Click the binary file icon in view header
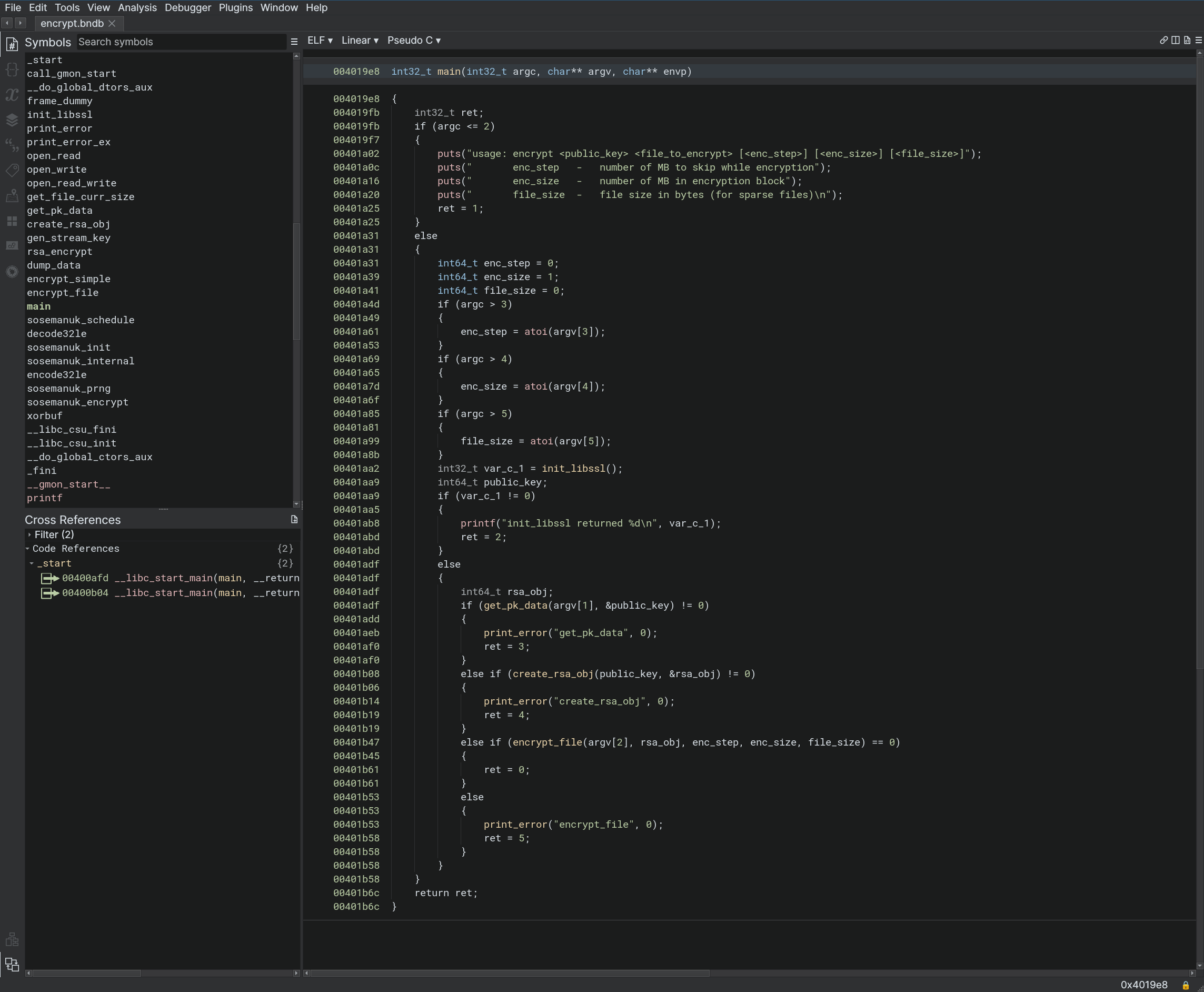This screenshot has height=992, width=1204. 1187,40
